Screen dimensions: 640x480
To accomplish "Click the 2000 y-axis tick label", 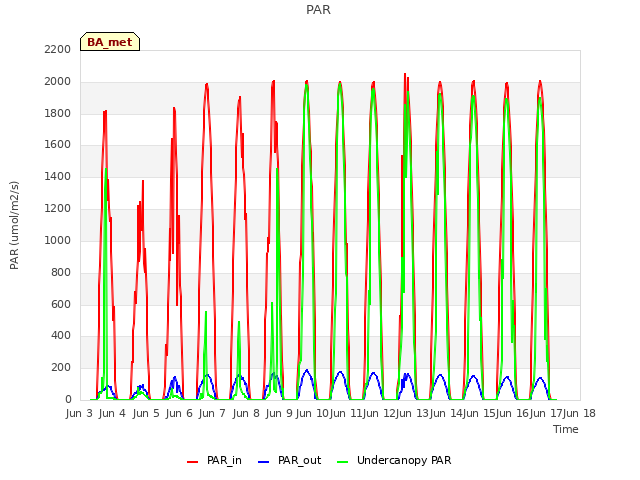I will (58, 82).
